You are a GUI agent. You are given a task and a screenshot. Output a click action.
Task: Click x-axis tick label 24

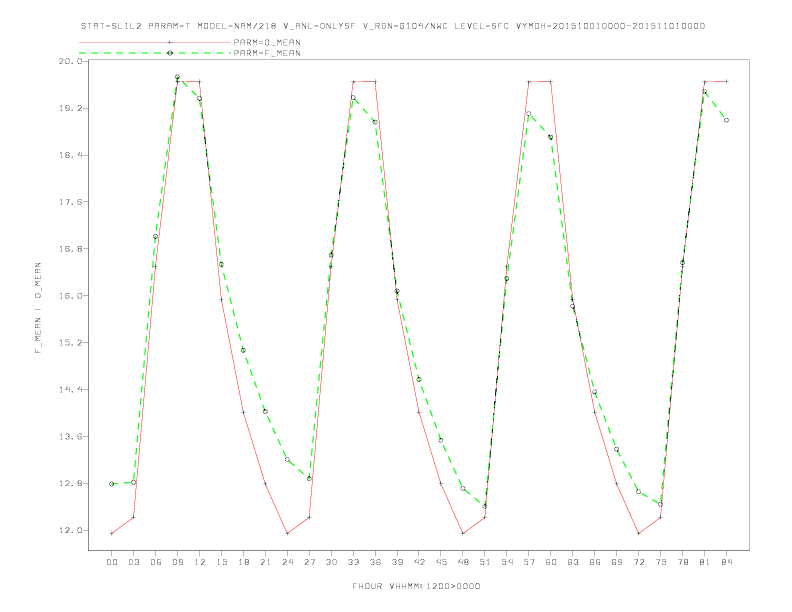pyautogui.click(x=287, y=562)
